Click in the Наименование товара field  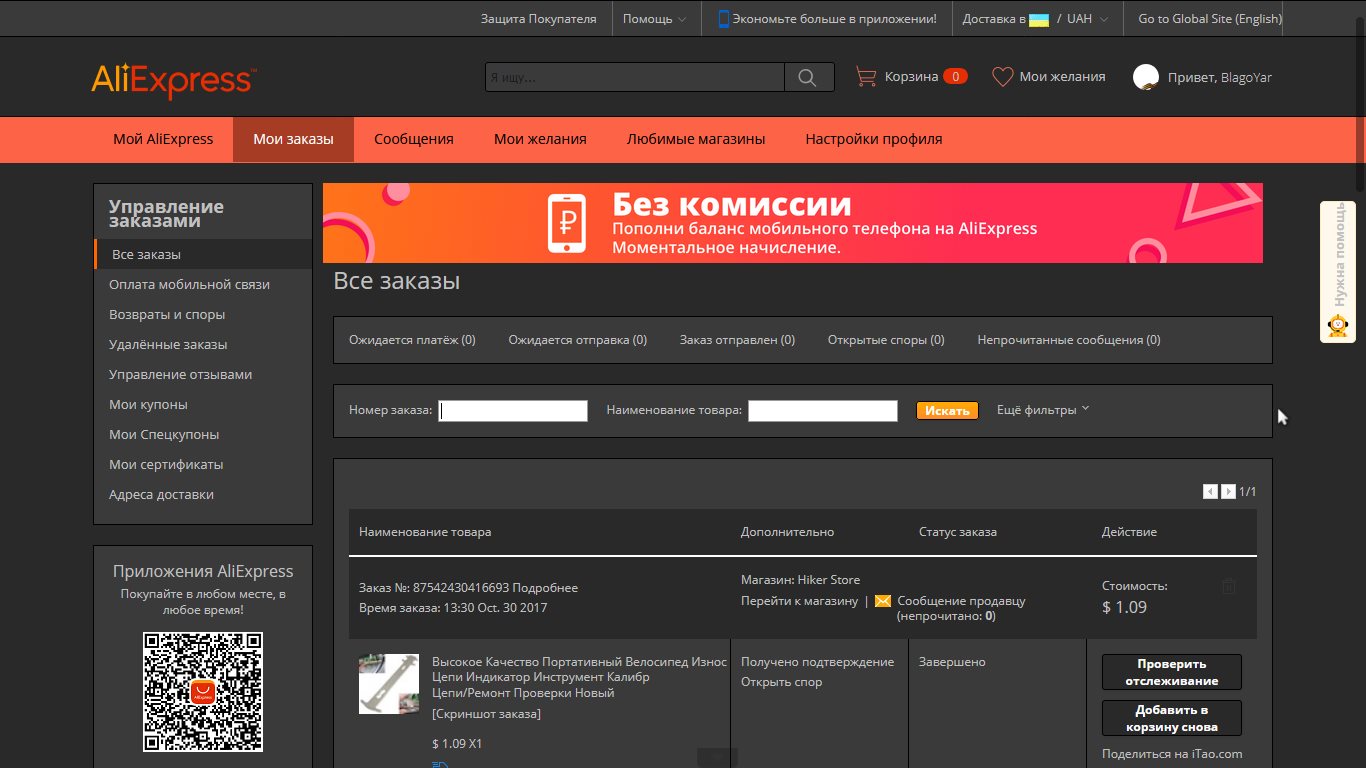[822, 411]
